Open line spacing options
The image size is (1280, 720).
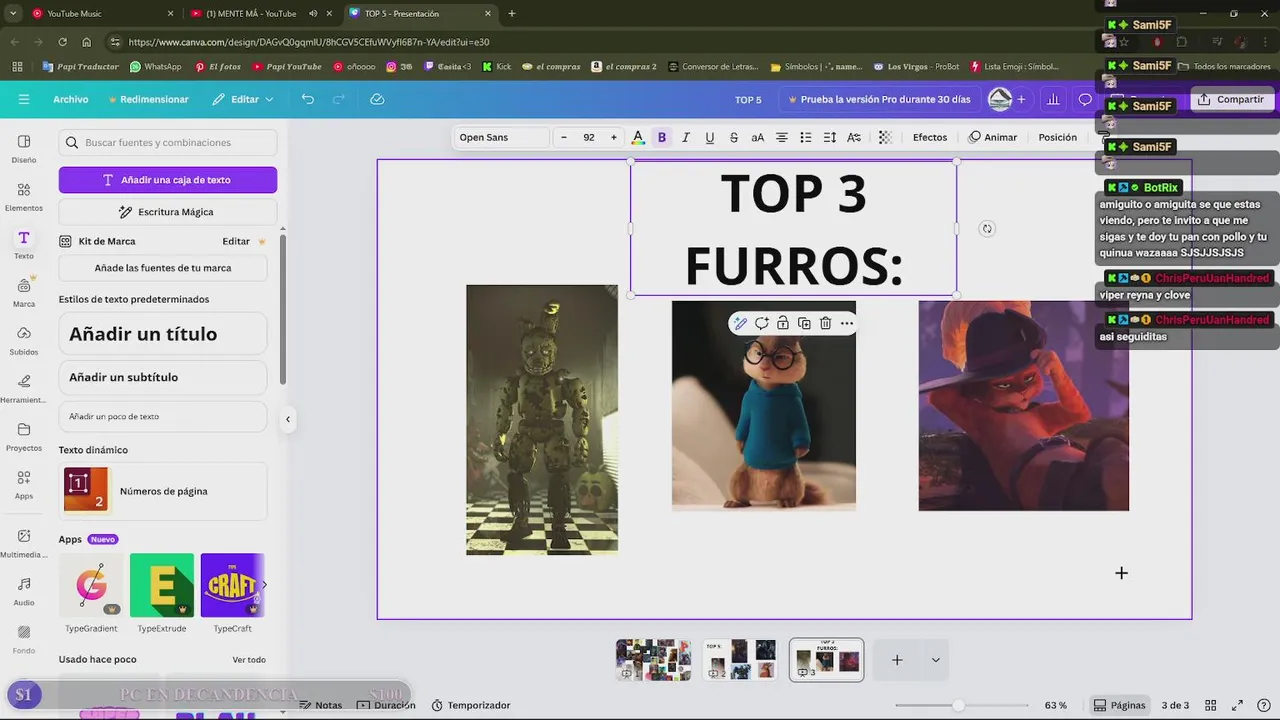point(830,137)
